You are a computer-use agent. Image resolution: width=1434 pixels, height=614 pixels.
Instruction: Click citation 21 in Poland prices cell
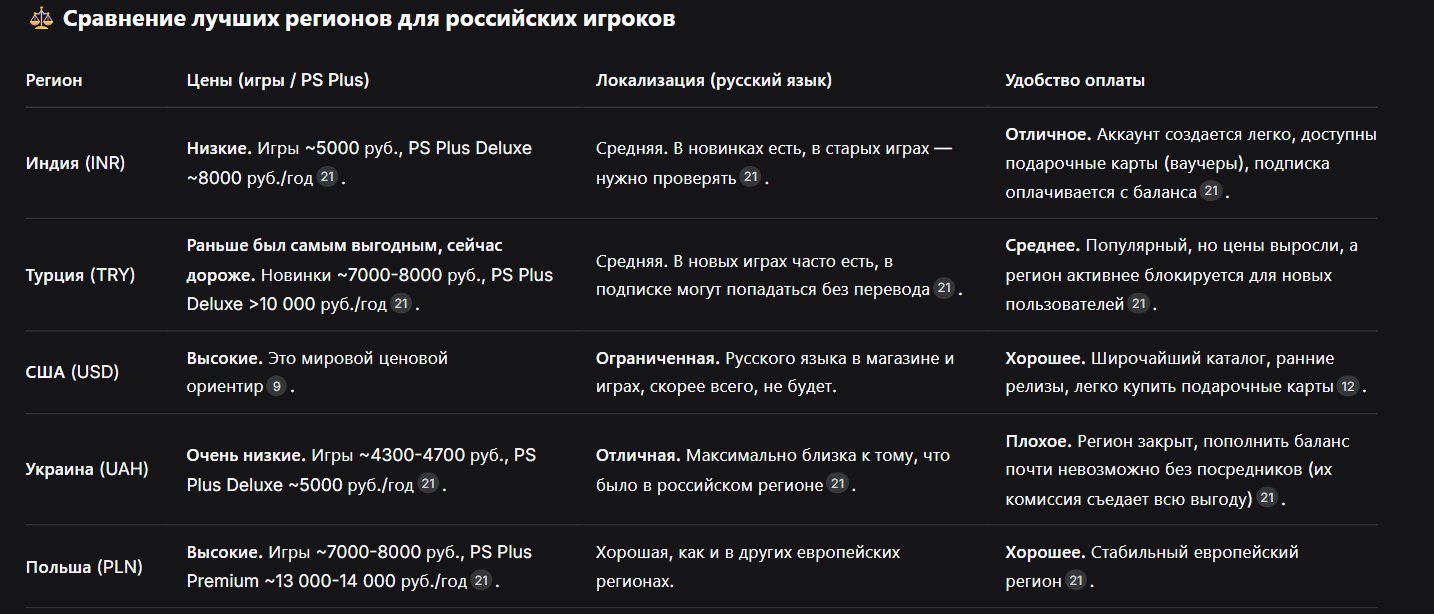tap(481, 580)
